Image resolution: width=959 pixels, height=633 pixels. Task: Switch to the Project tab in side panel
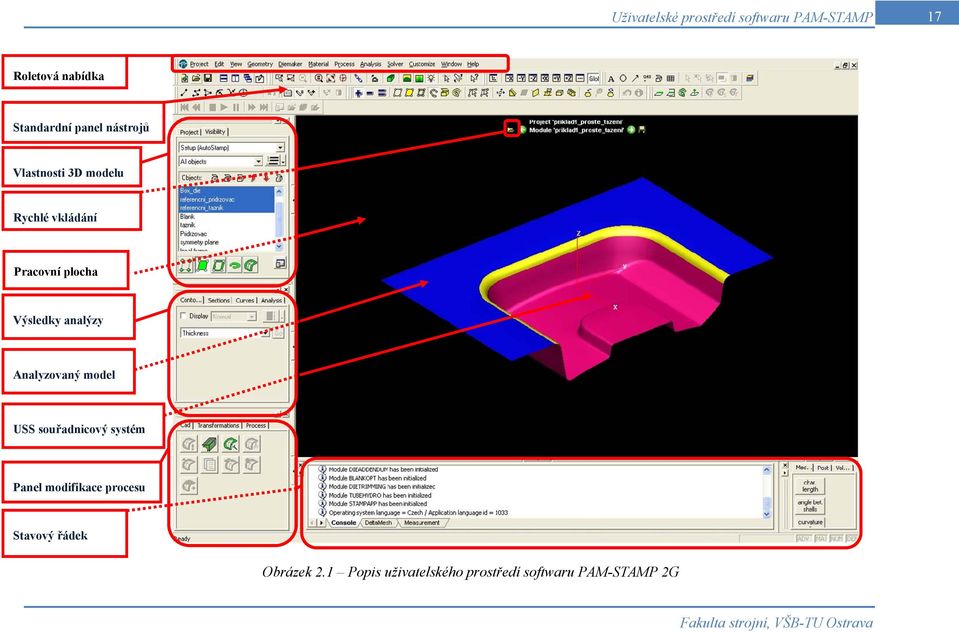[189, 132]
